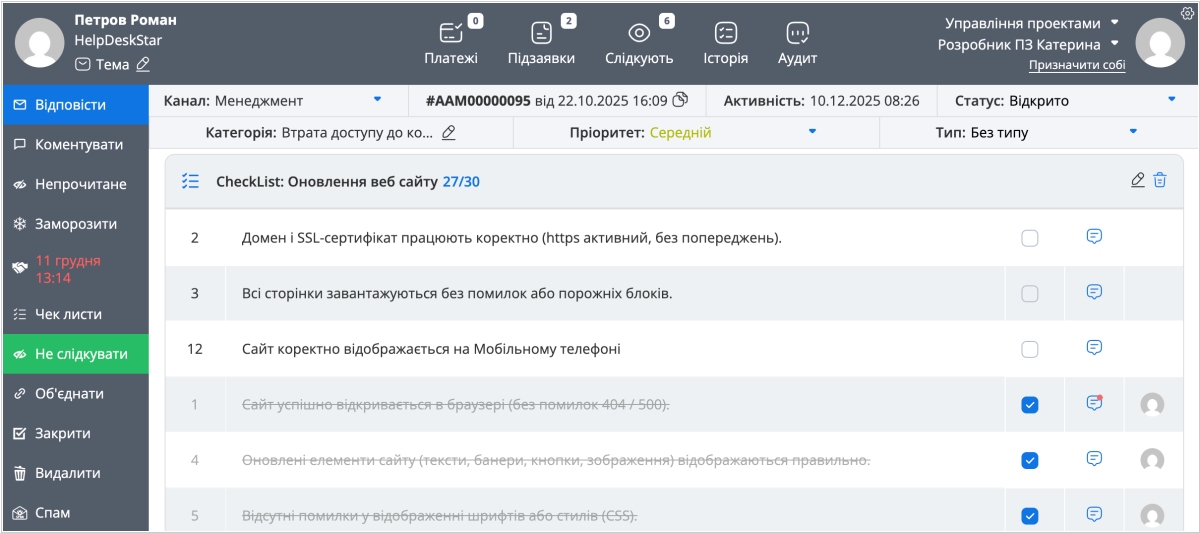
Task: Expand the Канал dropdown
Action: coord(378,100)
